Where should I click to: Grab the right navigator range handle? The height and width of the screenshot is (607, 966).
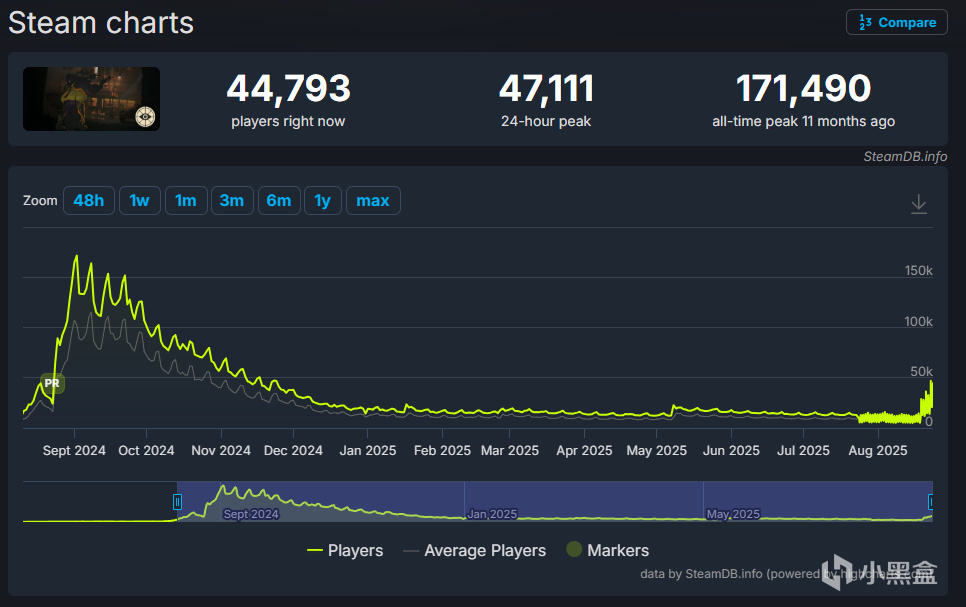pos(931,502)
